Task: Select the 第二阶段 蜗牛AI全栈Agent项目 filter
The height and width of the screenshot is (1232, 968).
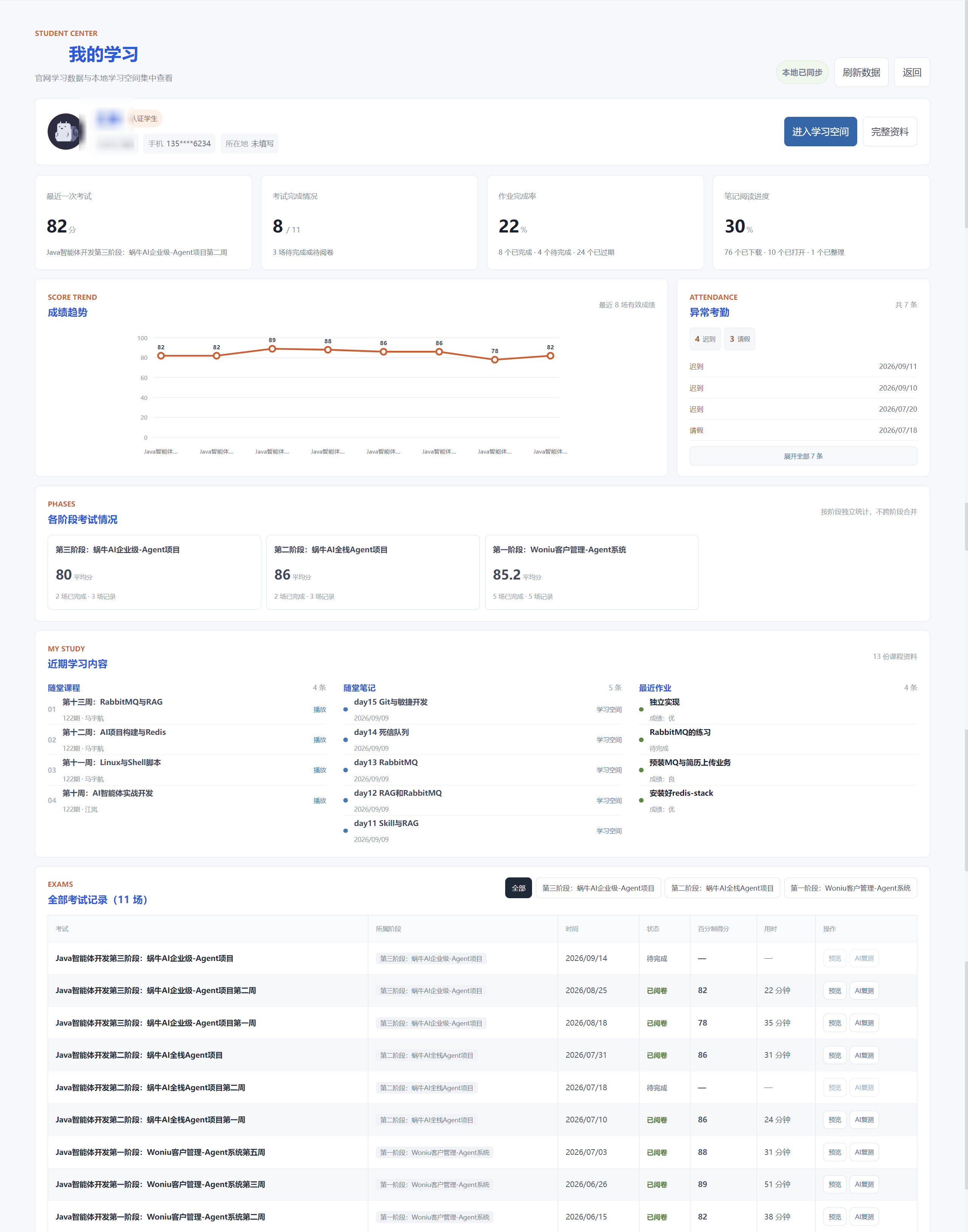Action: (722, 888)
